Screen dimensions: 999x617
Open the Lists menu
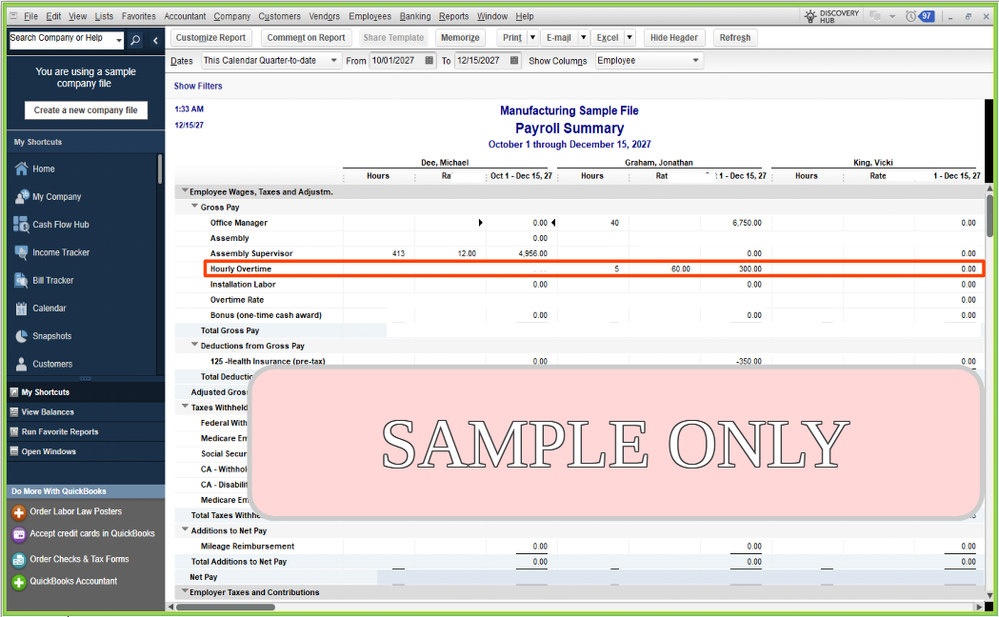(x=104, y=17)
